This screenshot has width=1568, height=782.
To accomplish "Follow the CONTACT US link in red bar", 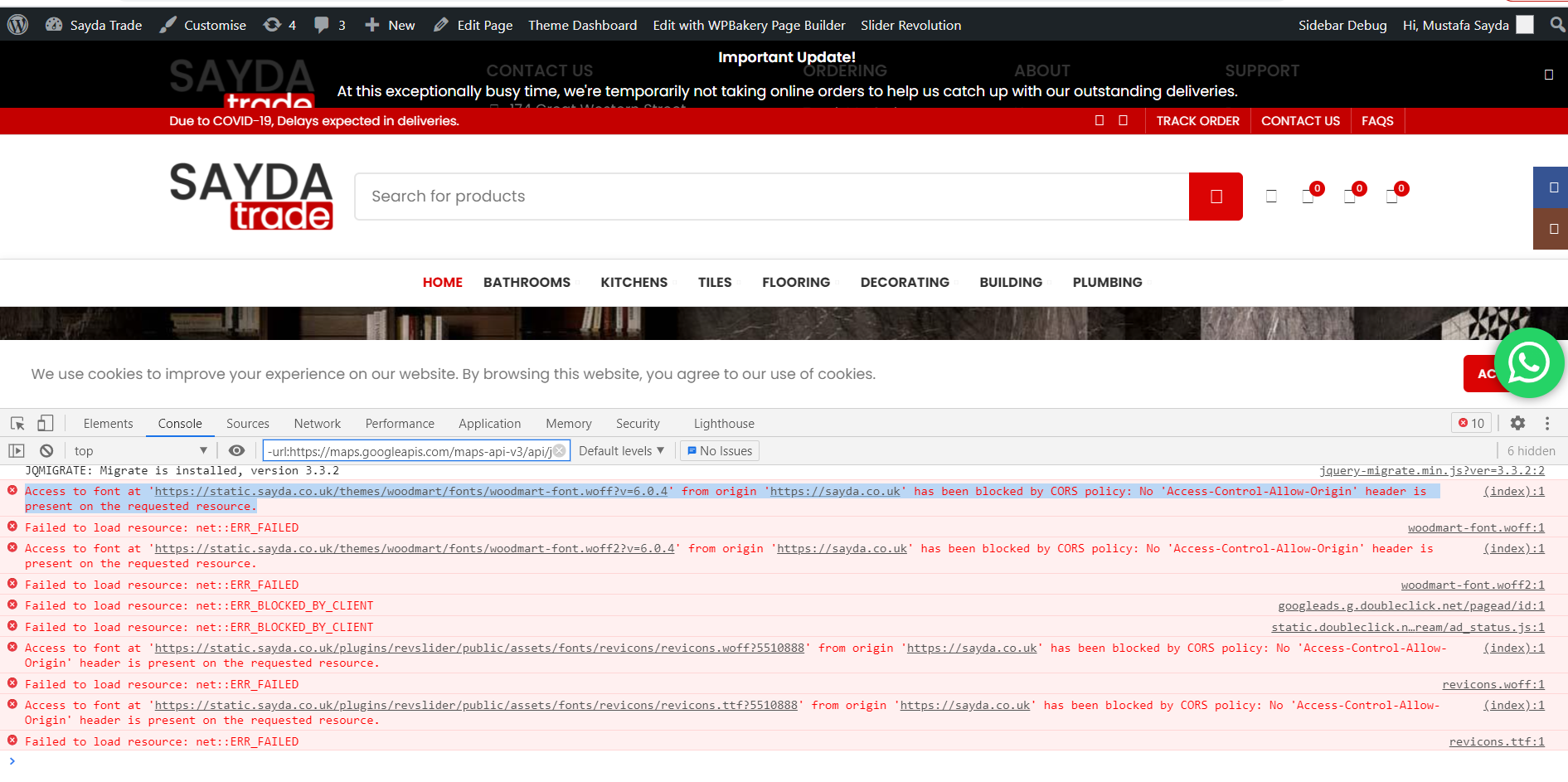I will coord(1300,121).
